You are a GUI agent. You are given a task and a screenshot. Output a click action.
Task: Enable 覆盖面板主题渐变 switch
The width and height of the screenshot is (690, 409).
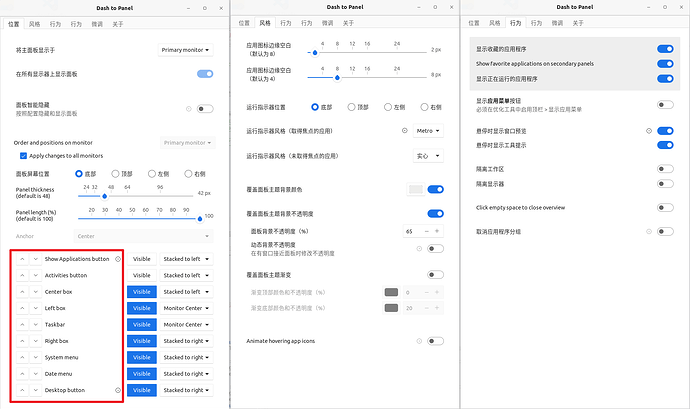tap(436, 275)
